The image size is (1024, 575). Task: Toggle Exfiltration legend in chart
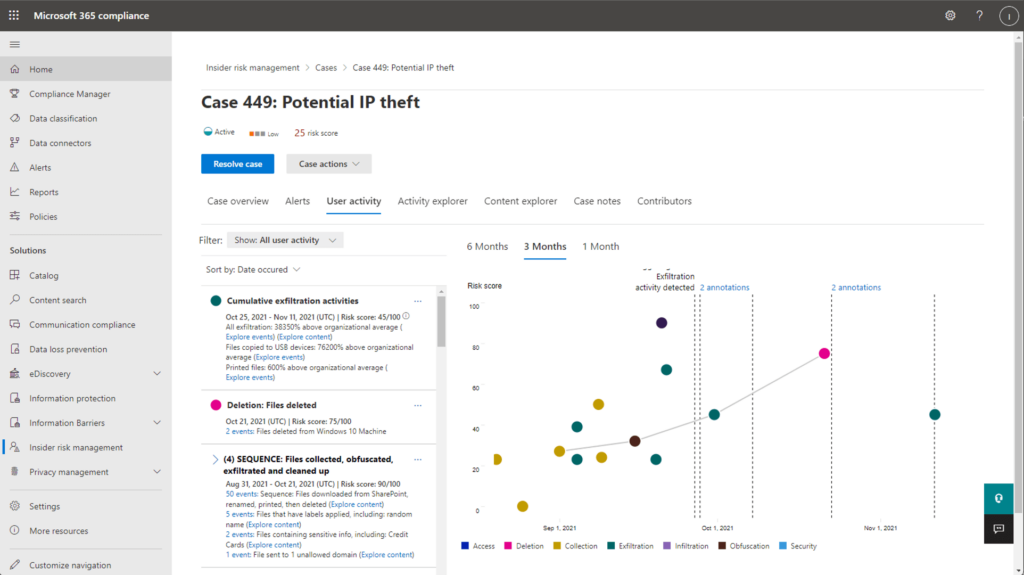click(630, 546)
